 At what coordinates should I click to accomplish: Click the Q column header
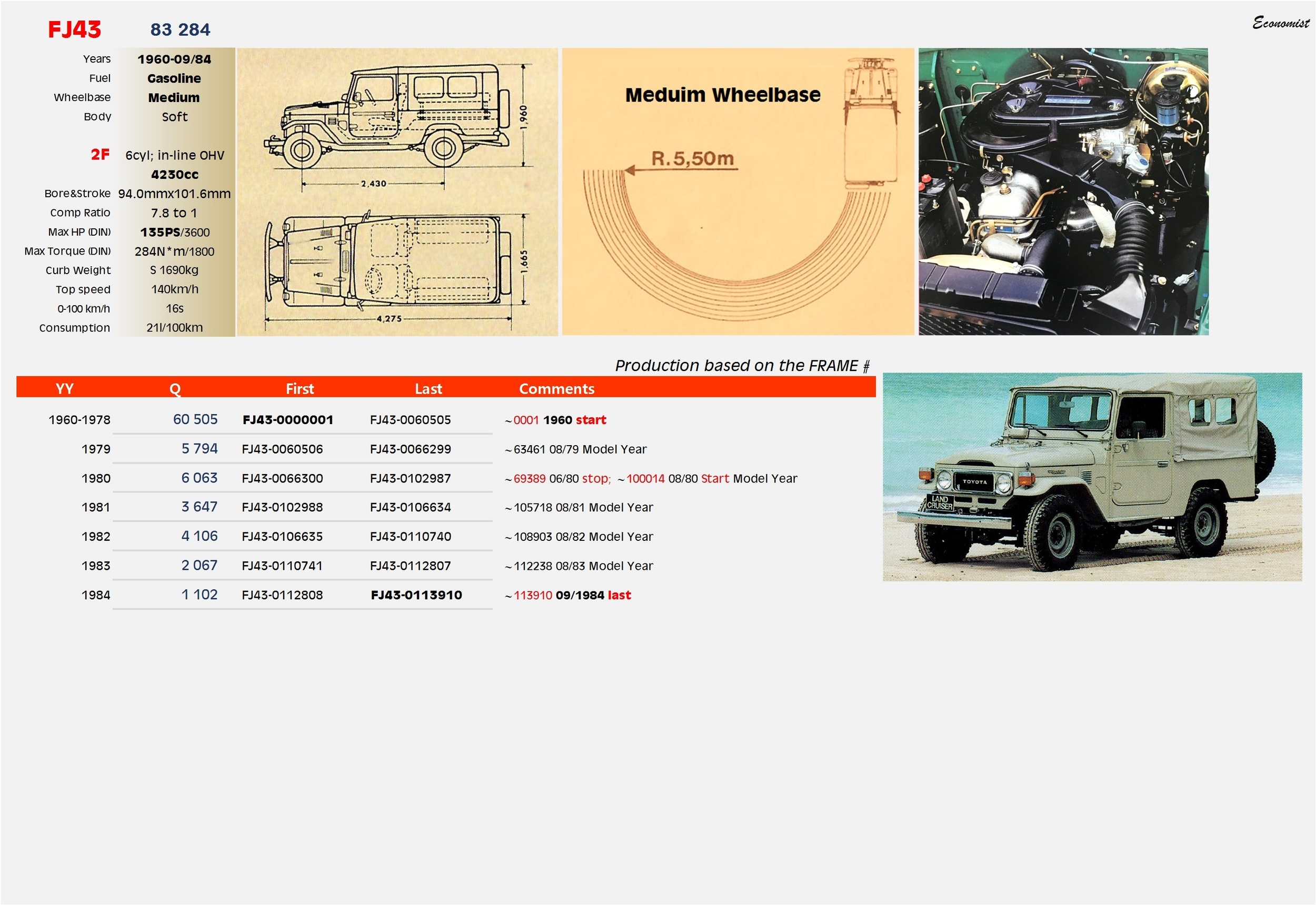click(175, 389)
